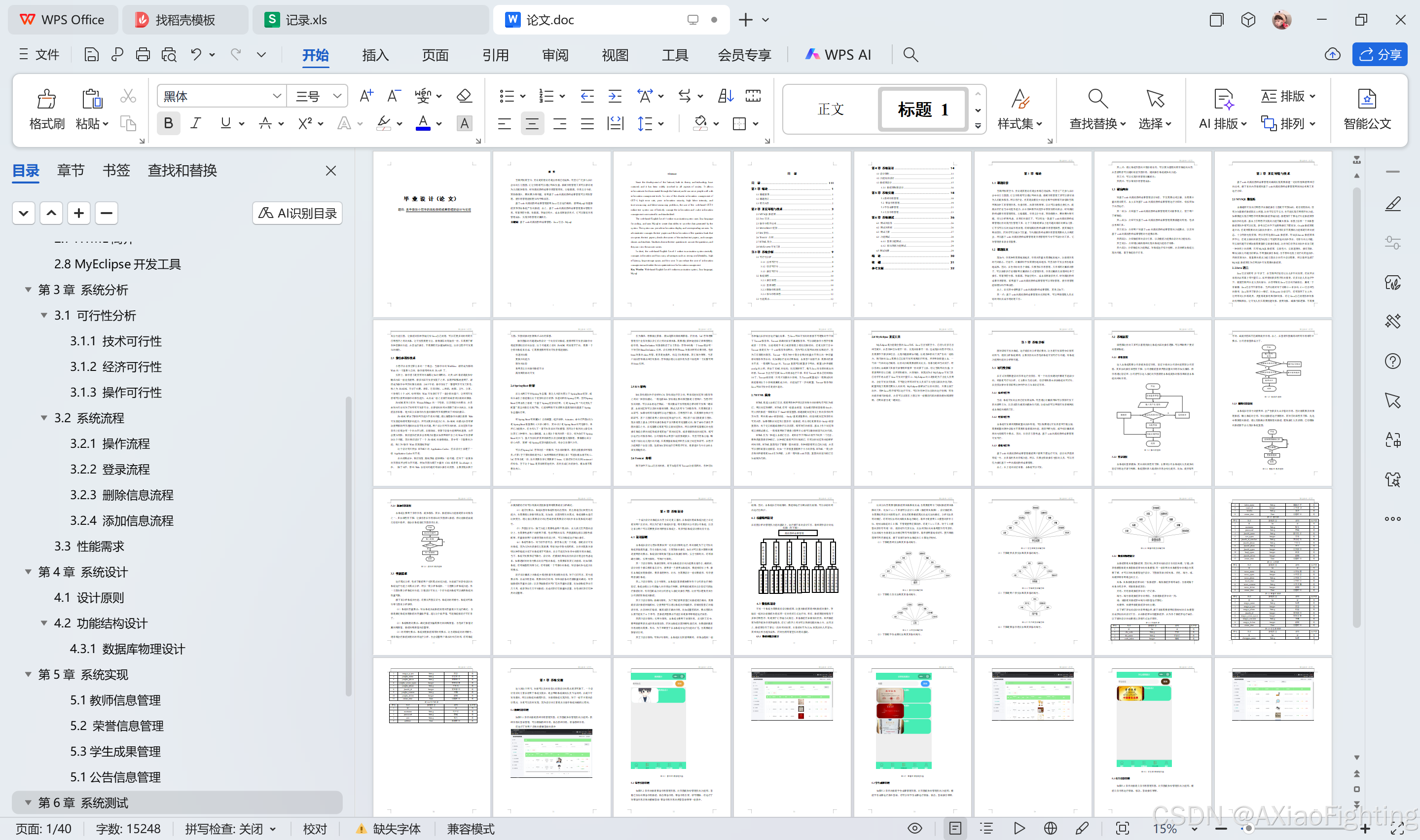Open the 审阅 ribbon tab
The image size is (1420, 840).
tap(555, 55)
